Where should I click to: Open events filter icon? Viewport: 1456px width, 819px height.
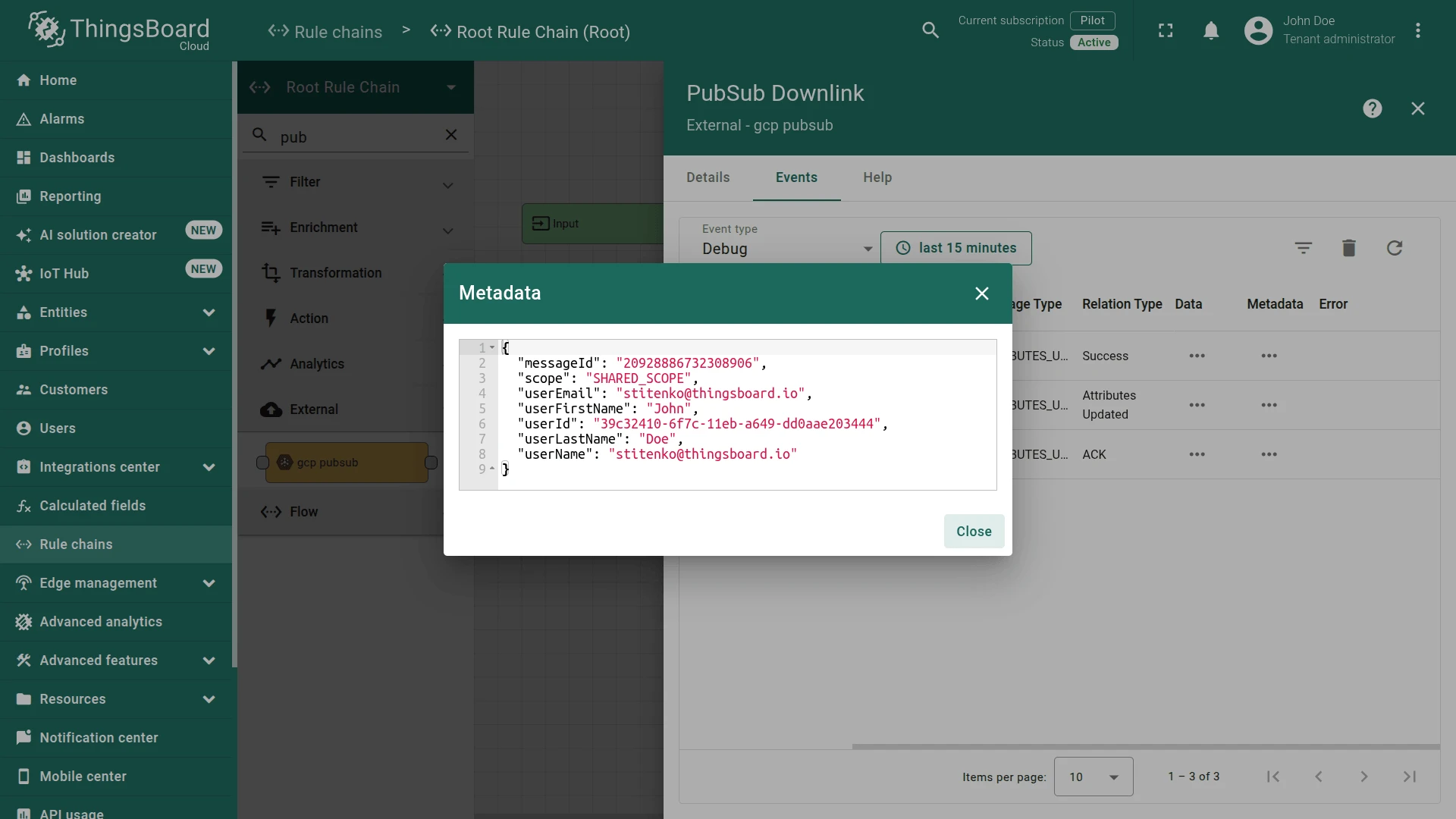point(1303,248)
